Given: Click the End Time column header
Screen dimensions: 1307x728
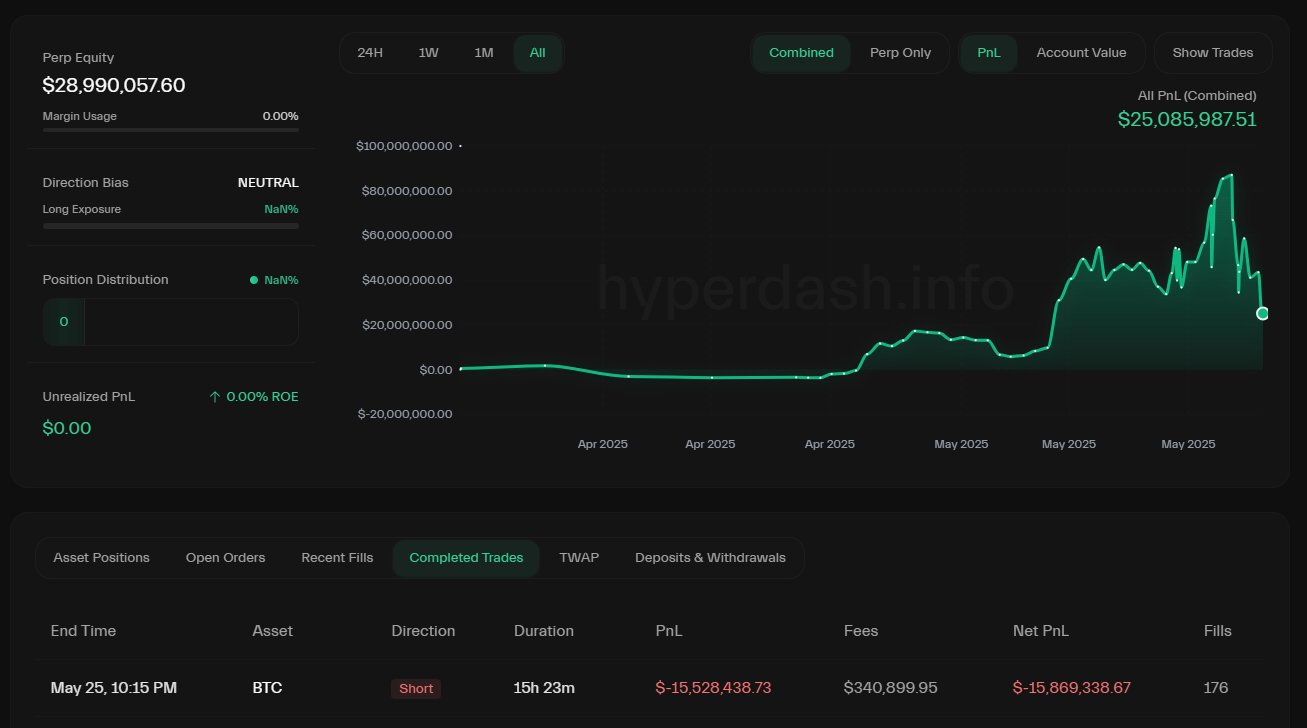Looking at the screenshot, I should click(83, 631).
